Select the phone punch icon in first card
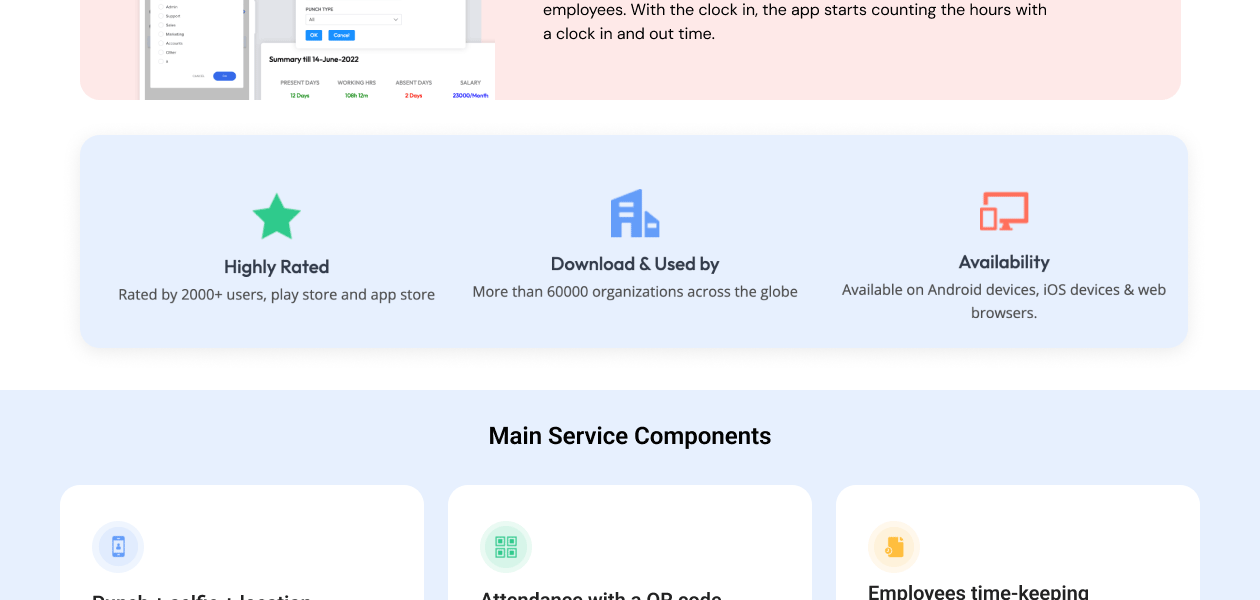Viewport: 1260px width, 600px height. pos(118,547)
